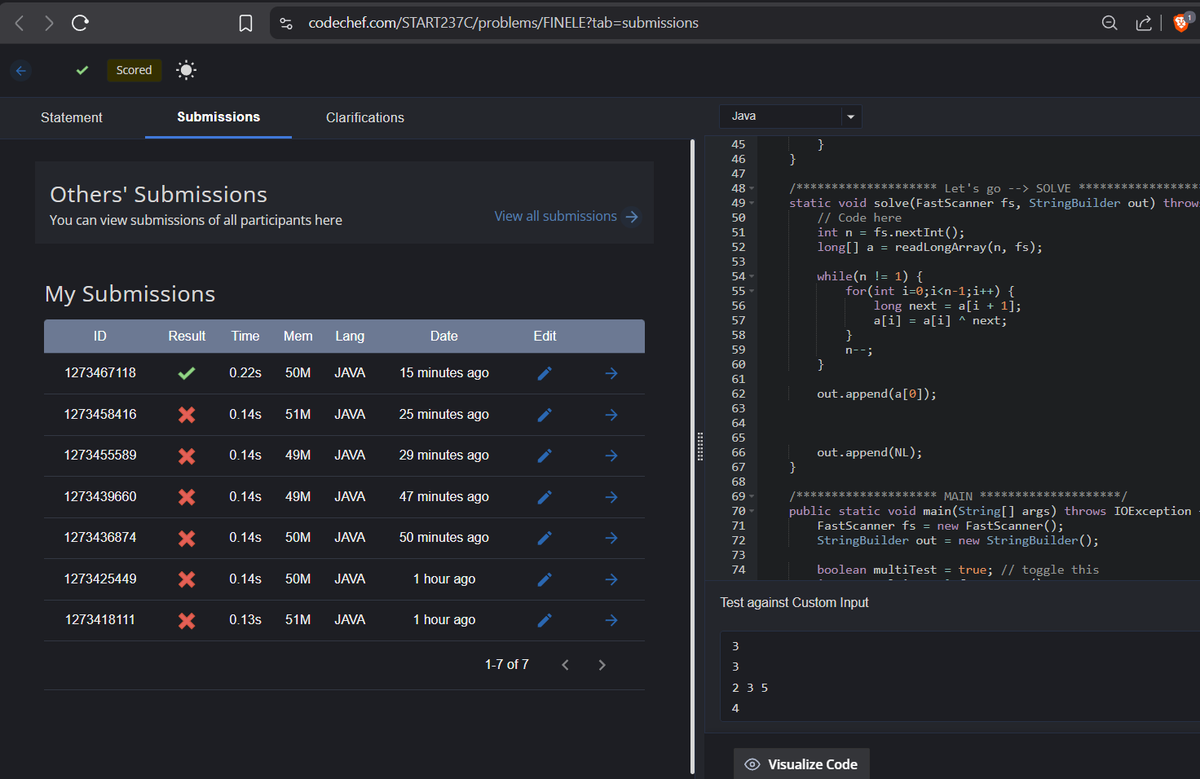Switch to the Statement tab
The height and width of the screenshot is (779, 1200).
coord(71,117)
